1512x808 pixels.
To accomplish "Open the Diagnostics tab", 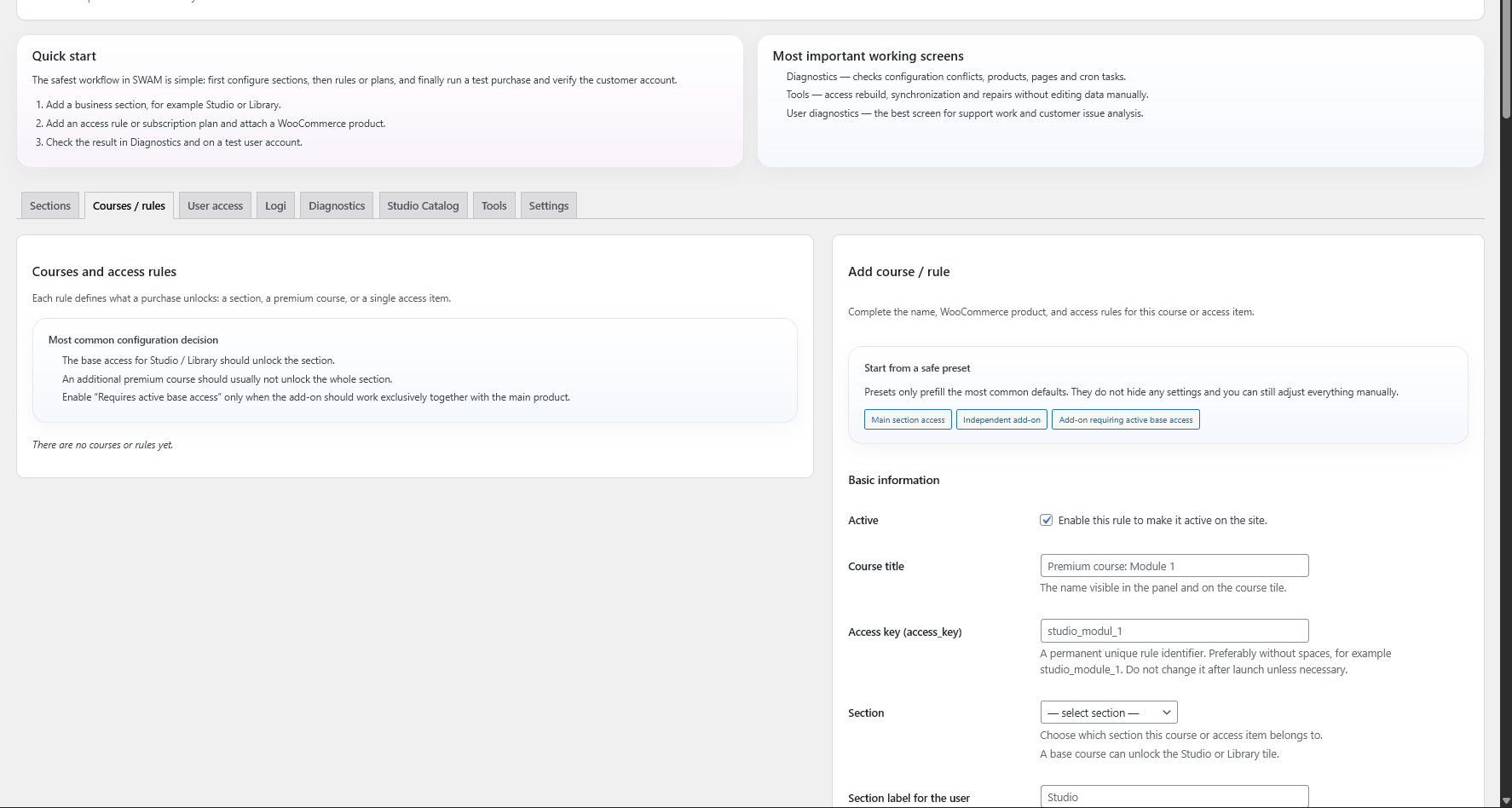I will point(337,205).
